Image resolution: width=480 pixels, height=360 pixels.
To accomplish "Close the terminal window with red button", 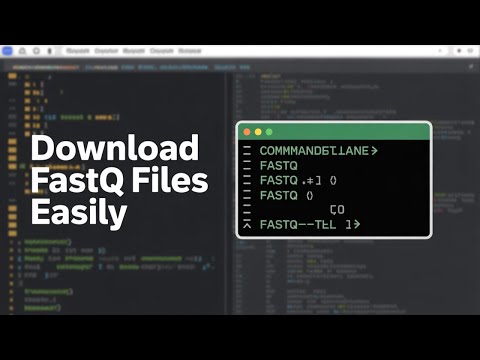I will tap(247, 132).
